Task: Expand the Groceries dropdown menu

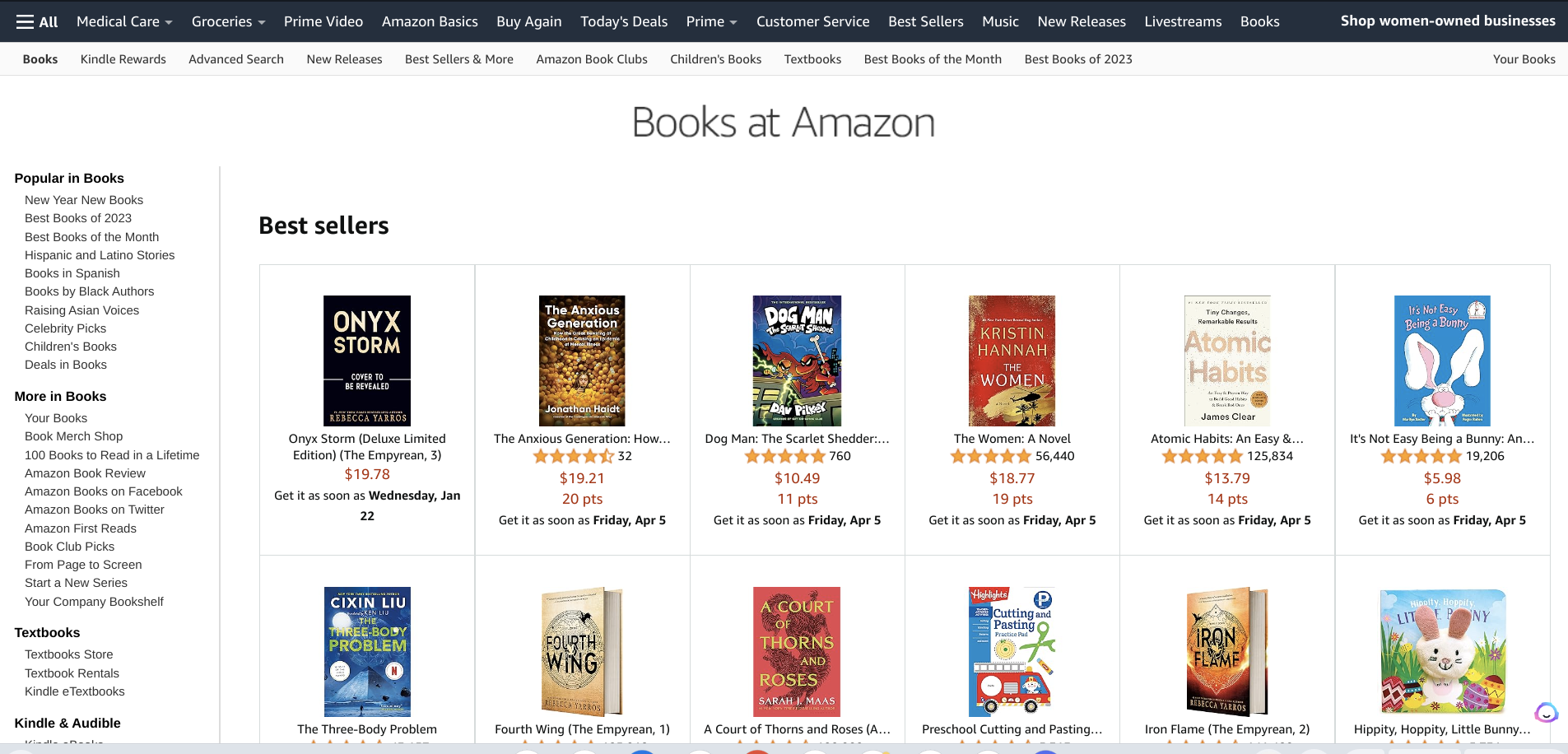Action: [228, 21]
